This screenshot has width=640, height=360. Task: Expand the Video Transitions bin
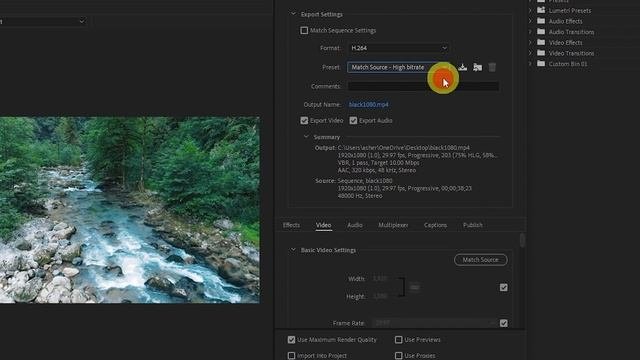[x=530, y=53]
